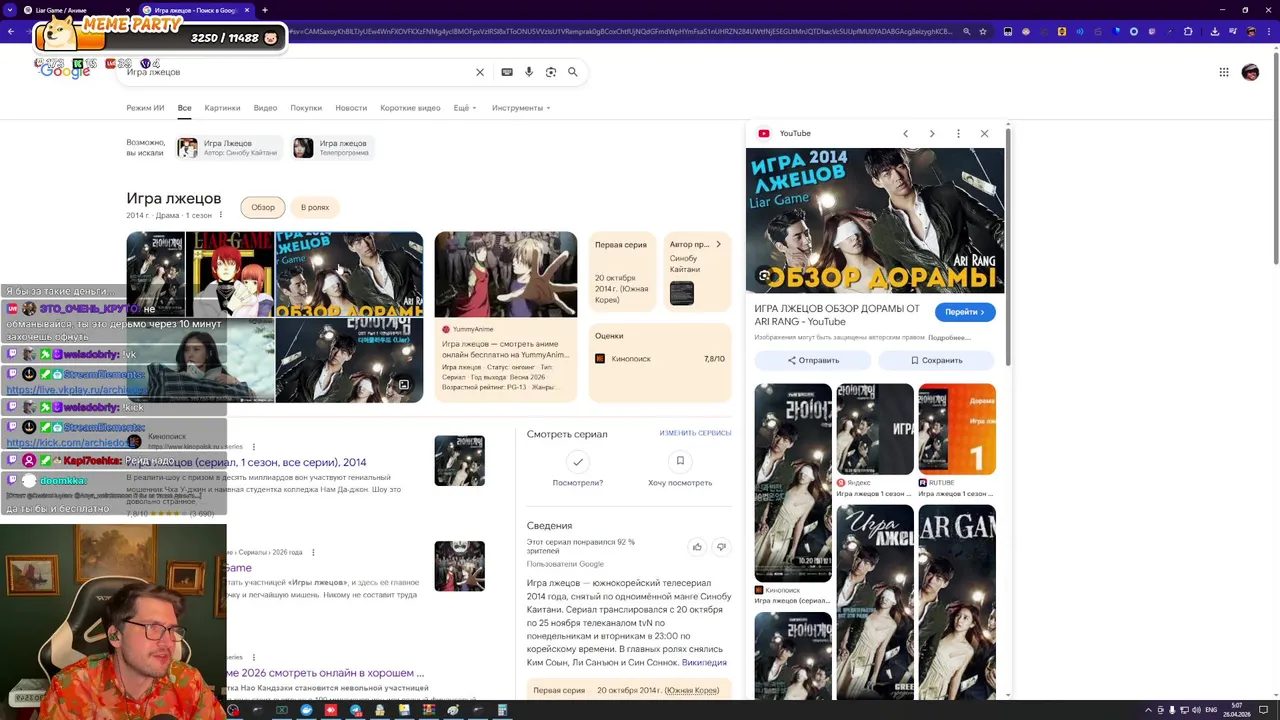
Task: Select the 'Обзор' chip
Action: [263, 208]
